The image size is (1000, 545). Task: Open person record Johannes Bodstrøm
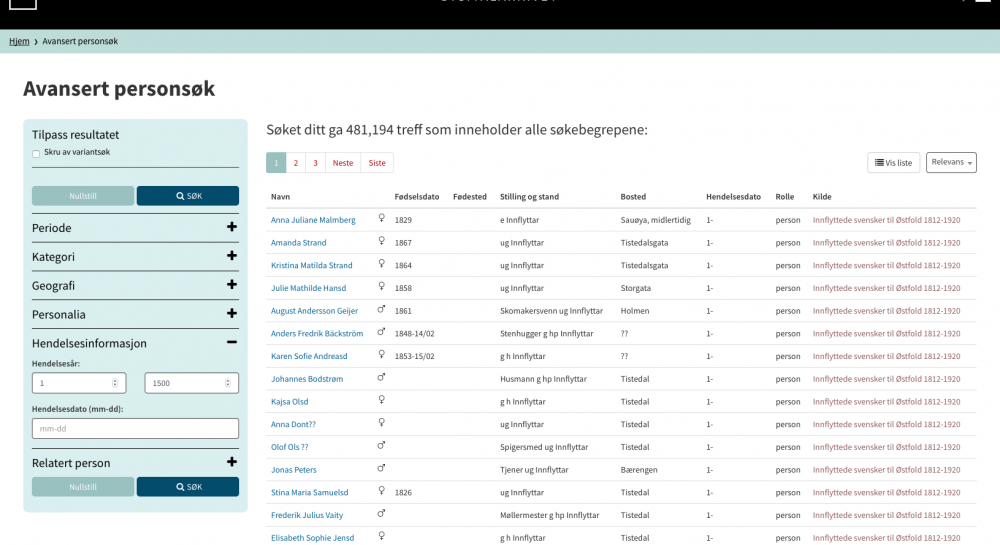[307, 379]
